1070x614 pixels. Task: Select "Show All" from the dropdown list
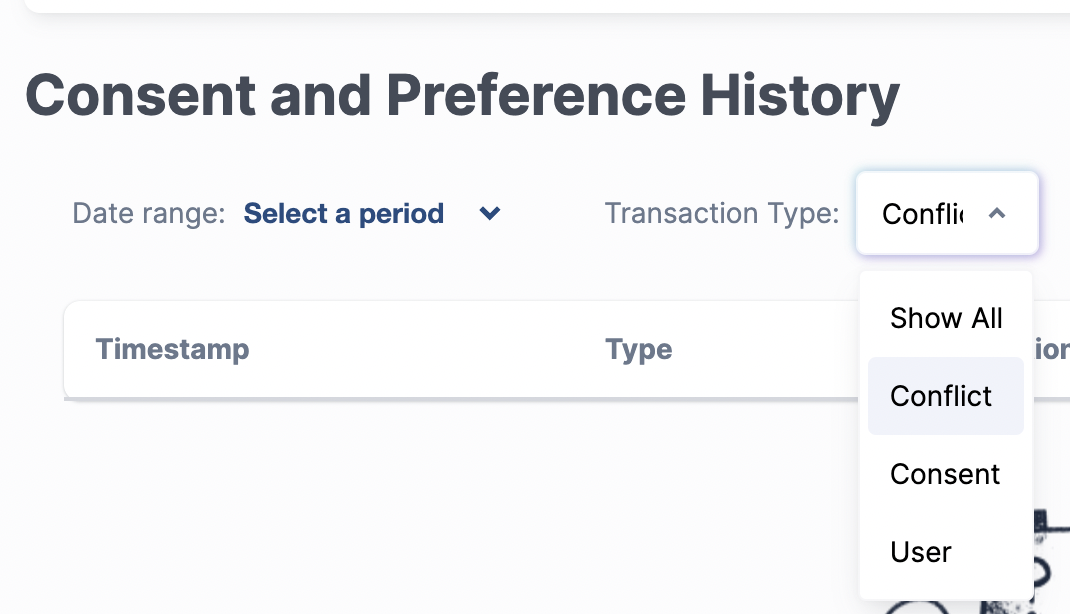pyautogui.click(x=945, y=318)
